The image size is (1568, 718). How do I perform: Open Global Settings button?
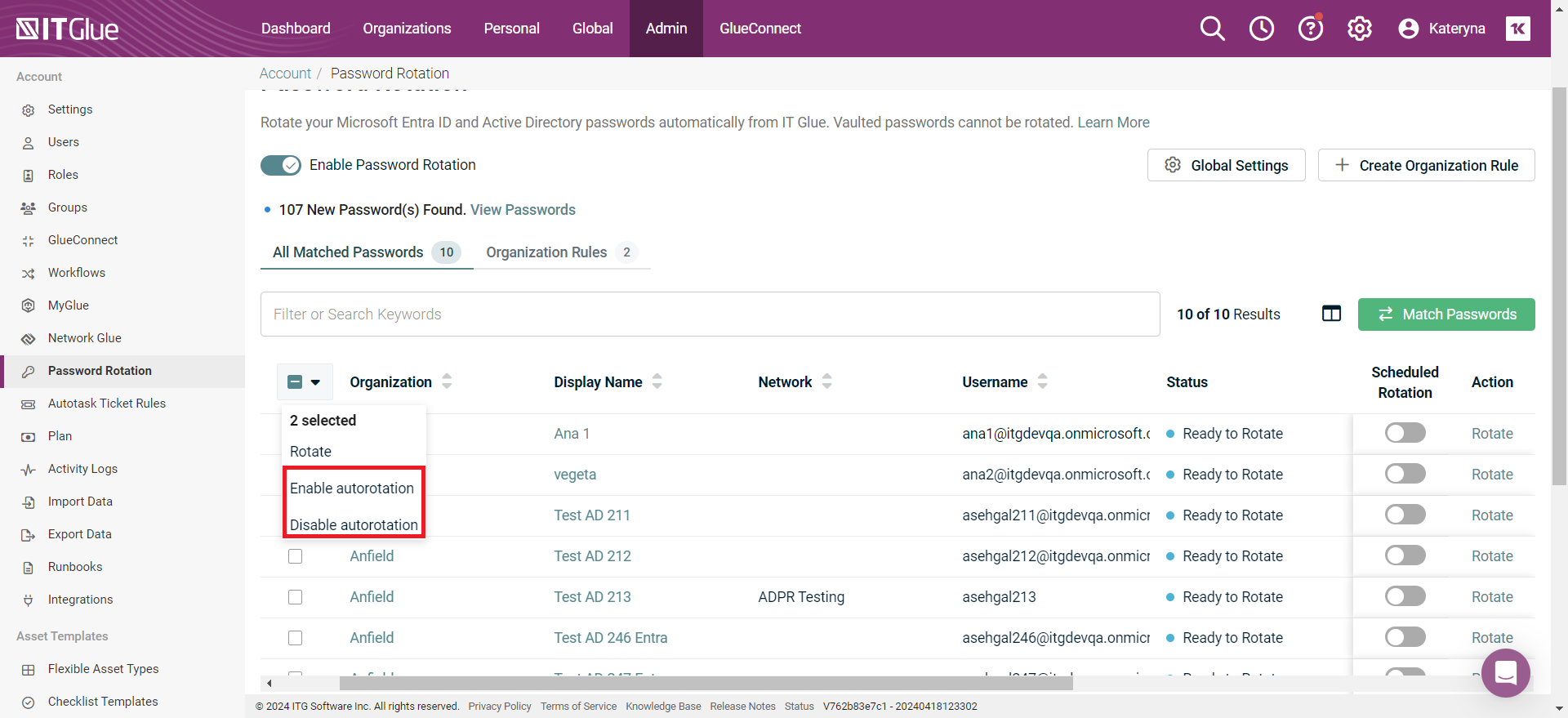click(x=1226, y=165)
